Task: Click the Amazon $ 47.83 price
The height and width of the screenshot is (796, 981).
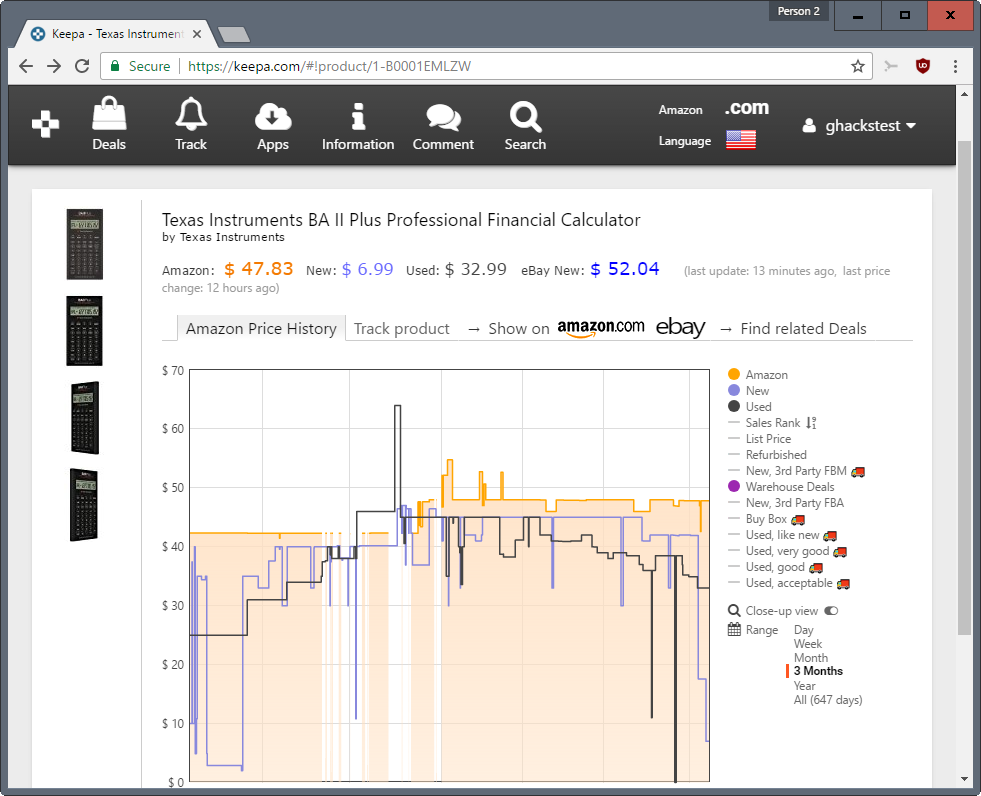Action: click(x=258, y=269)
